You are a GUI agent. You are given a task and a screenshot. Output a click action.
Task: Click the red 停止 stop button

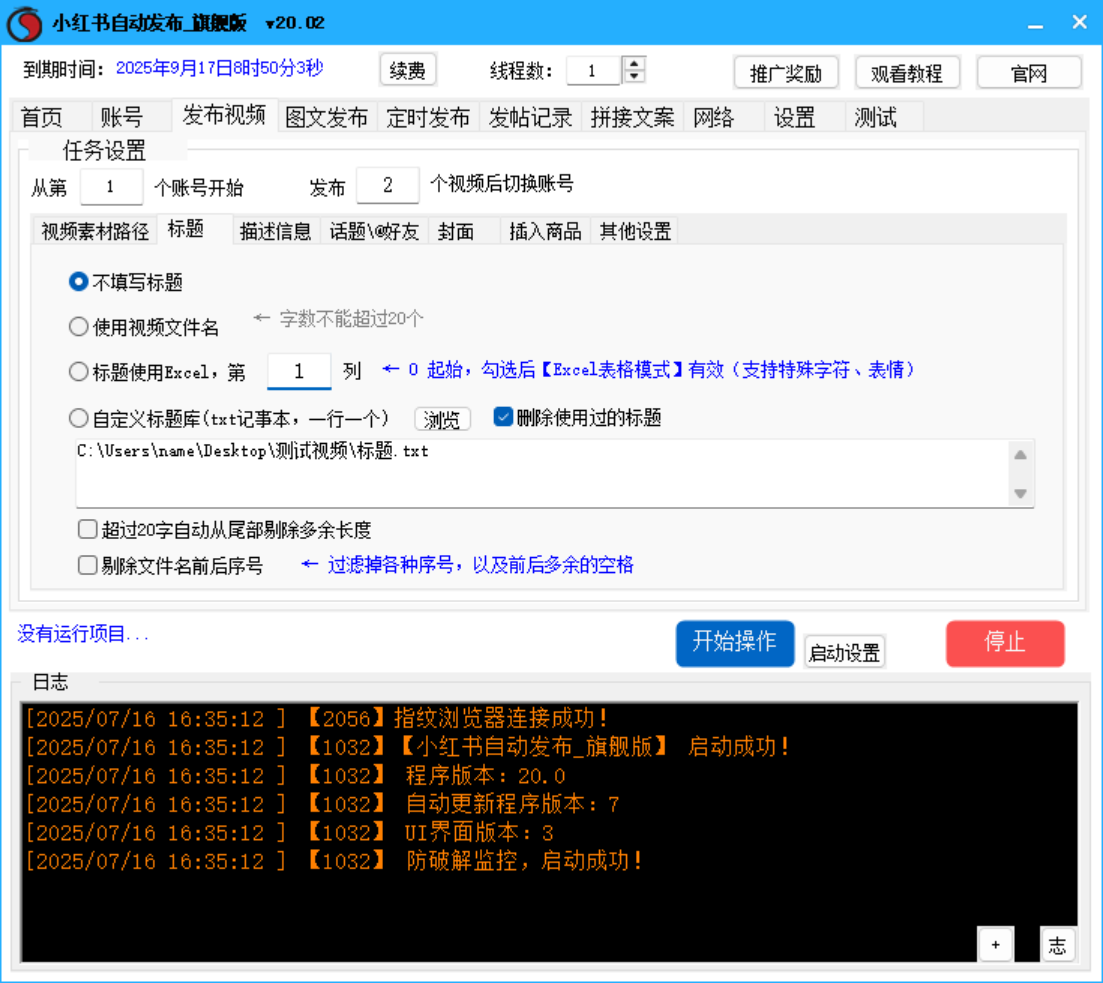[1005, 642]
